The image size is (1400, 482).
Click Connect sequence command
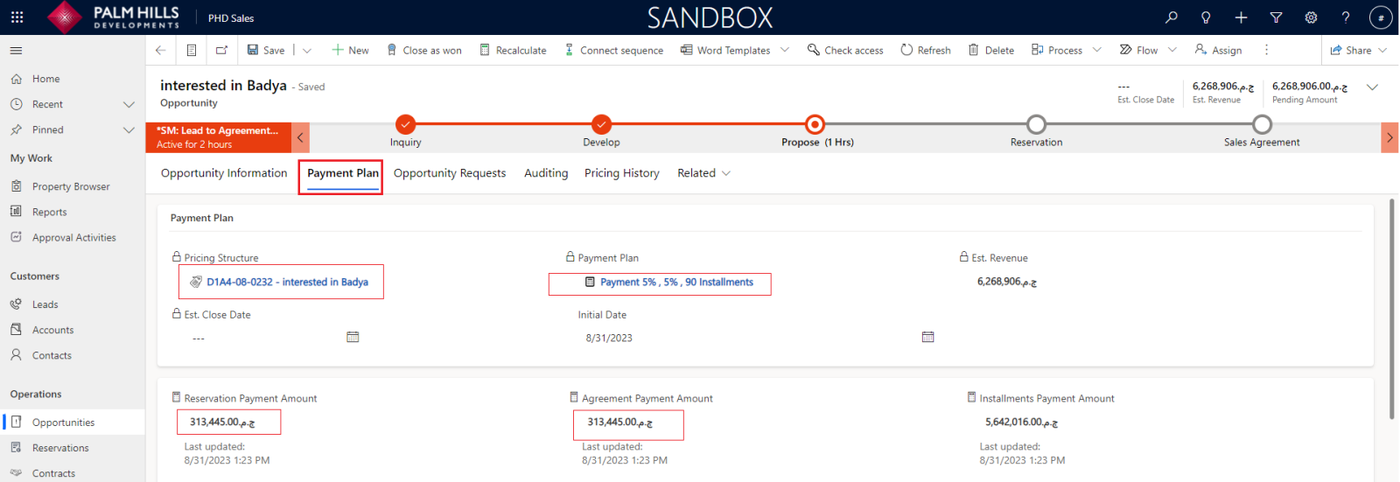[613, 50]
